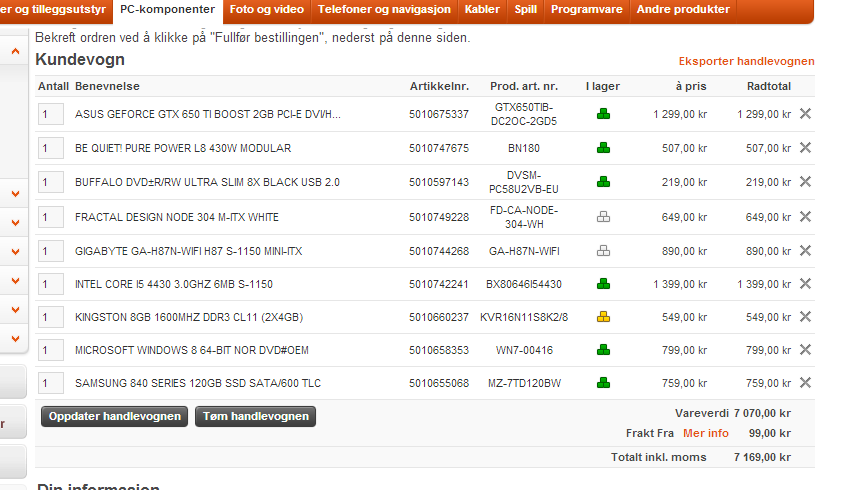Click article number 5010675337
This screenshot has width=854, height=490.
coord(439,114)
